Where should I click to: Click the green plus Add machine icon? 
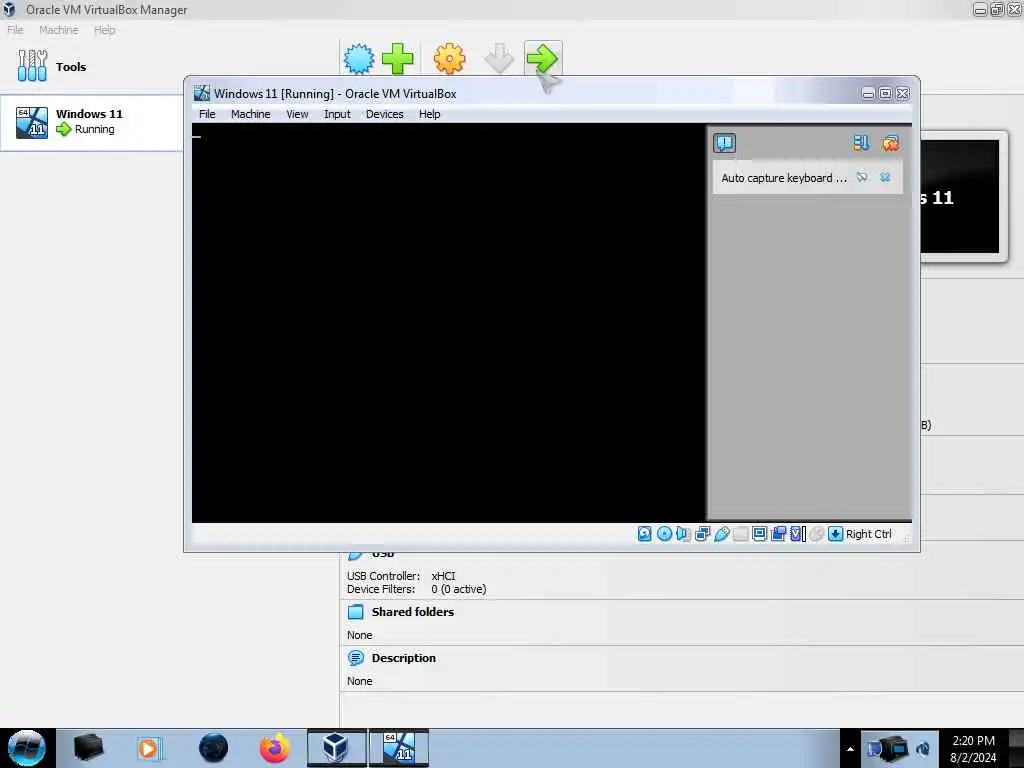[x=397, y=59]
